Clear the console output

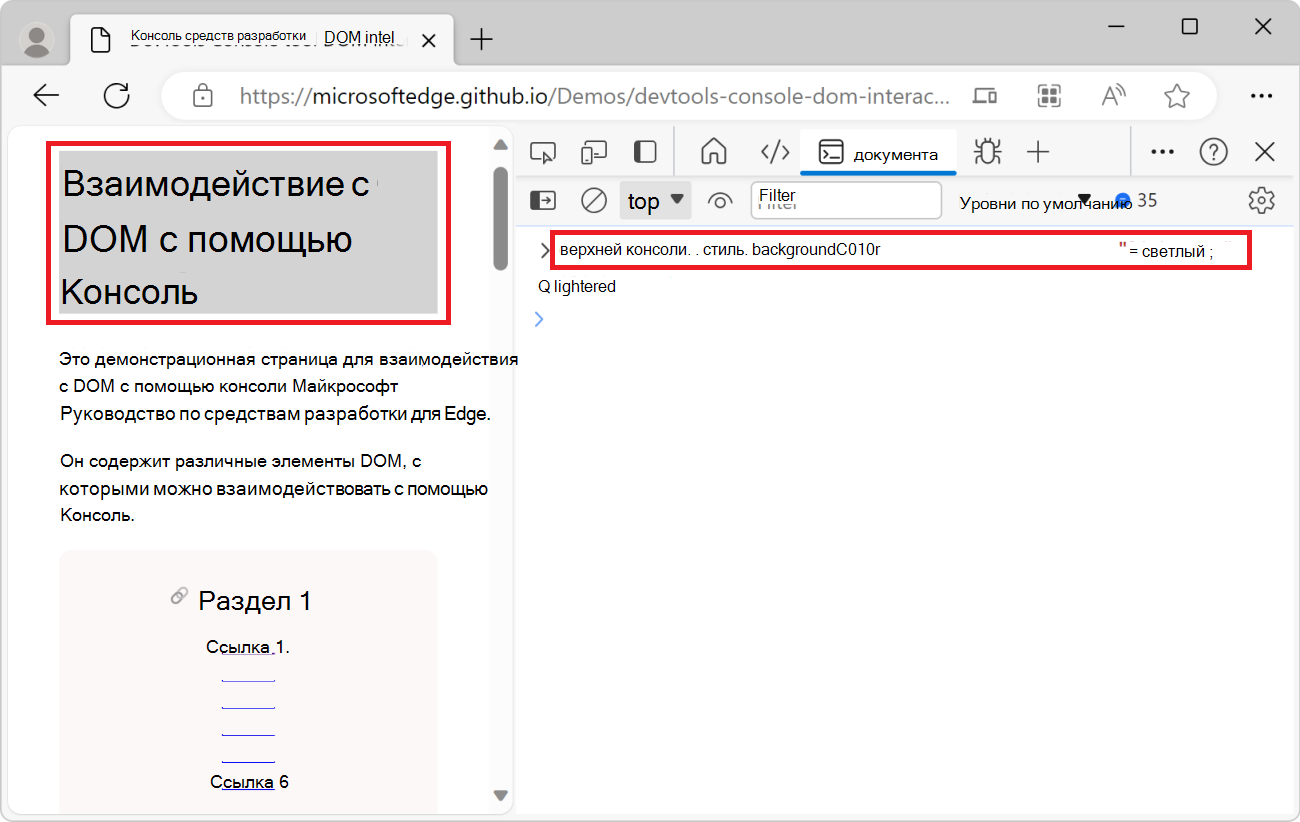tap(593, 200)
